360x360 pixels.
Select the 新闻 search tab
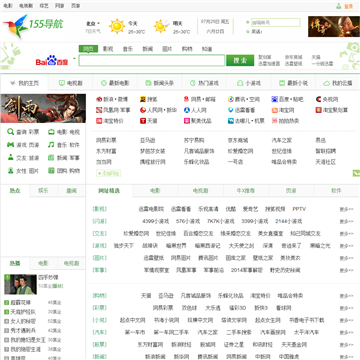148,49
